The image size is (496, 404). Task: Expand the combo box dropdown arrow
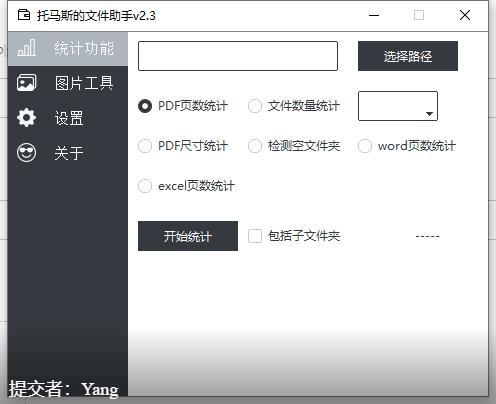point(429,114)
